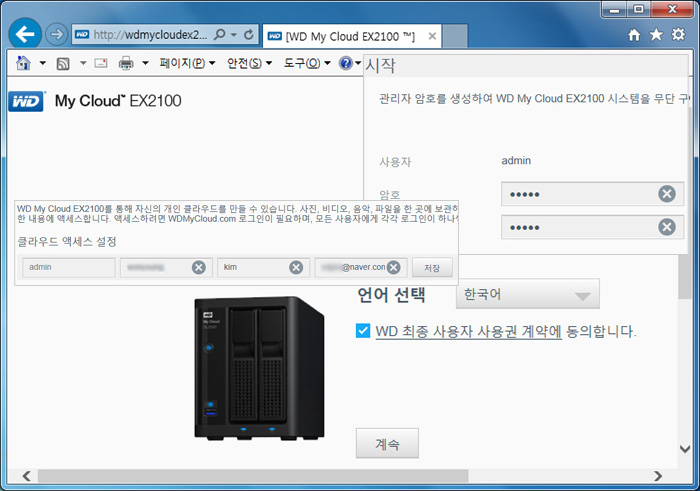Click the command bar Home icon
Viewport: 700px width, 491px height.
(x=23, y=63)
